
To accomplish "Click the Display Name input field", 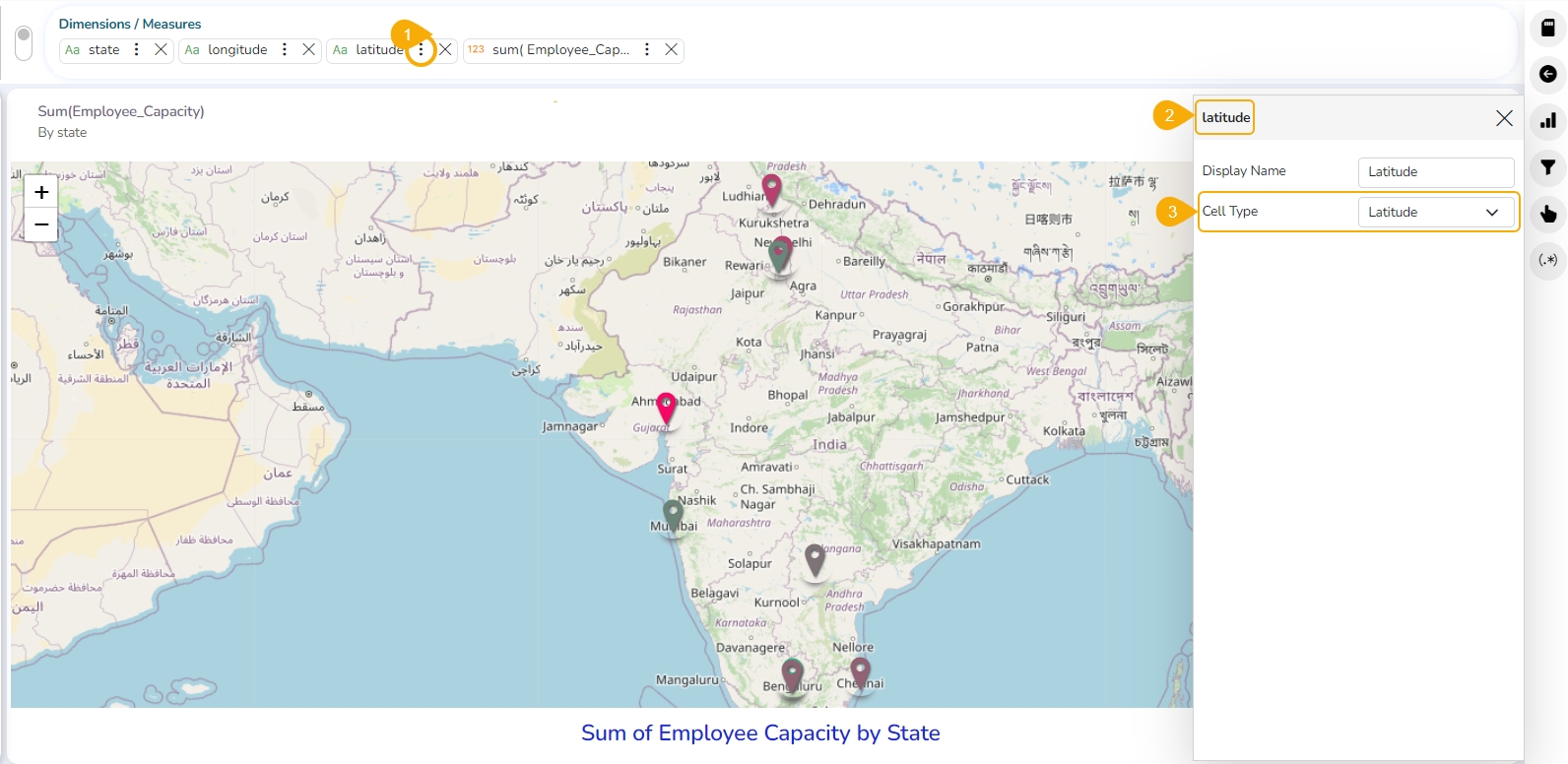I will click(x=1436, y=172).
